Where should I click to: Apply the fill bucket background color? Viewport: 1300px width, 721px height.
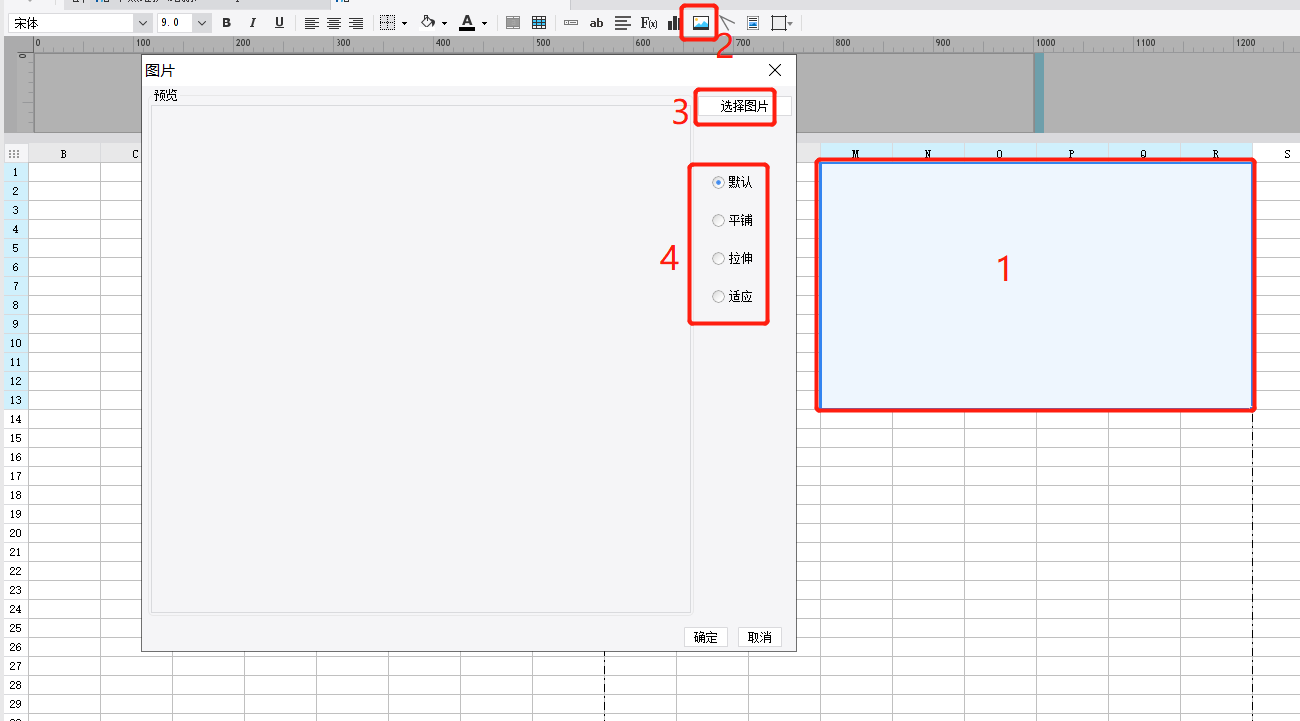tap(428, 23)
